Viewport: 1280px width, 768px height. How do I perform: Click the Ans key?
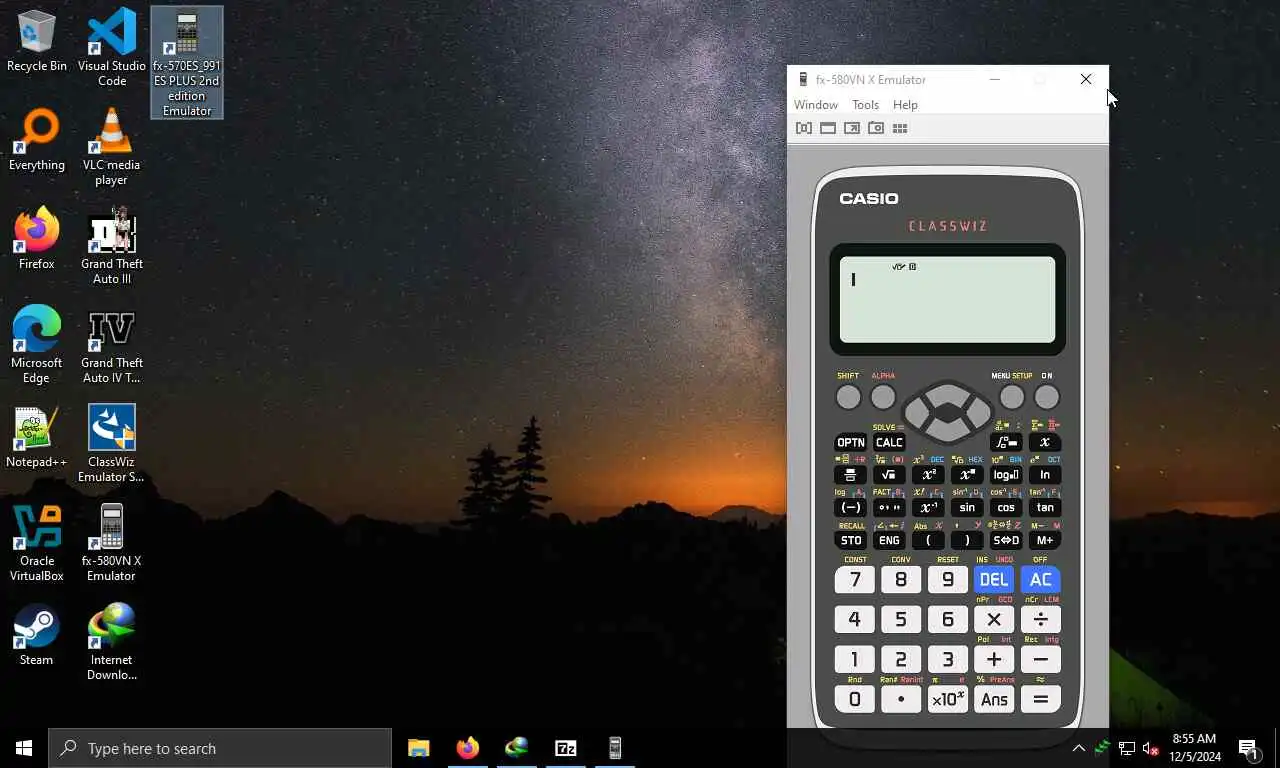tap(994, 699)
